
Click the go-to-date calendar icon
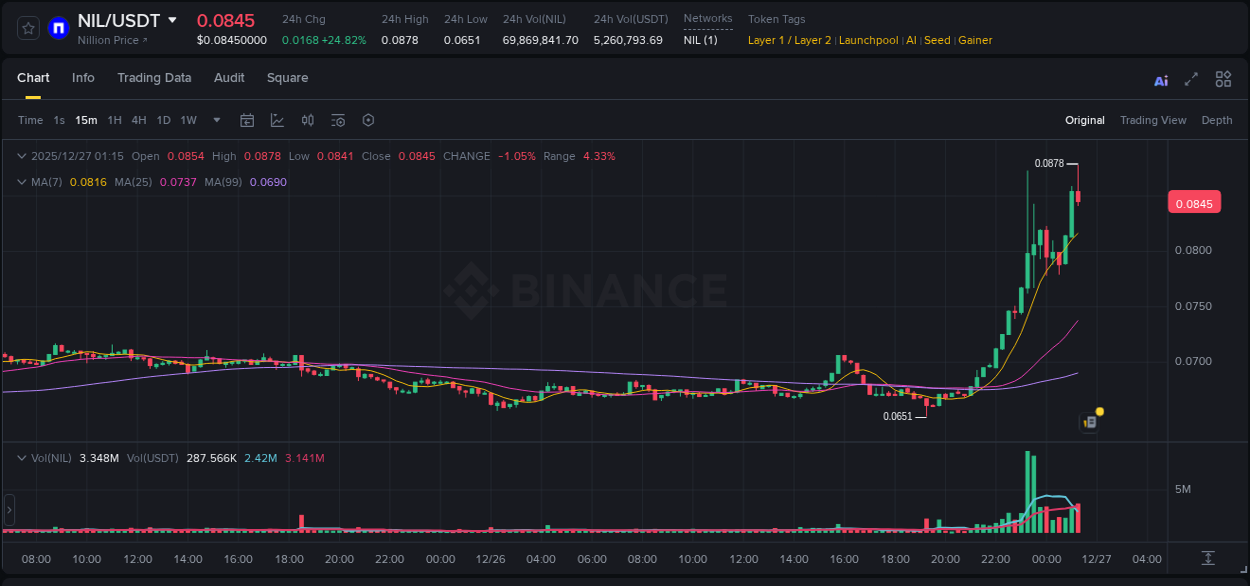[247, 120]
